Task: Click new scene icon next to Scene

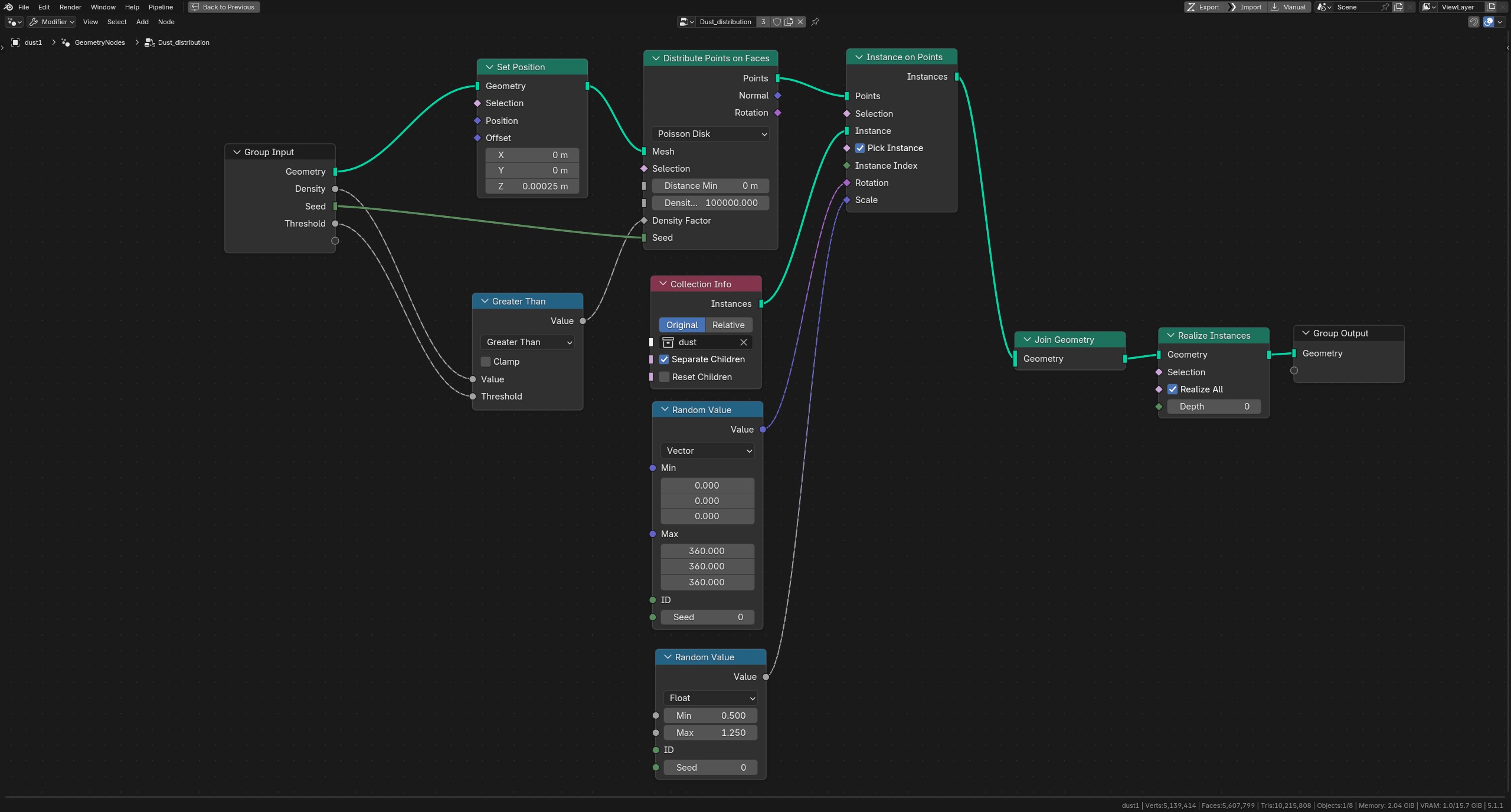Action: 1398,7
